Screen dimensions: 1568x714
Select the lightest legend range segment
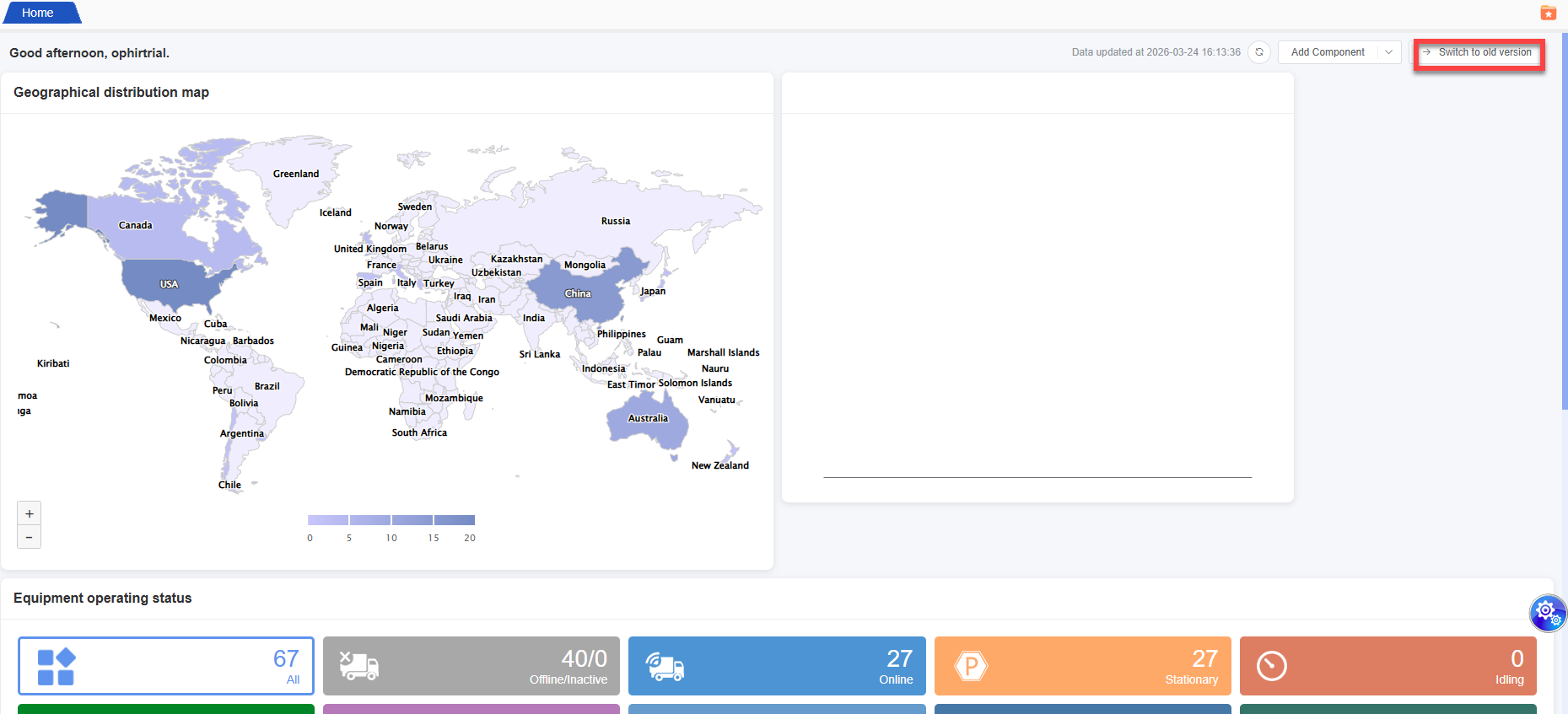(328, 520)
